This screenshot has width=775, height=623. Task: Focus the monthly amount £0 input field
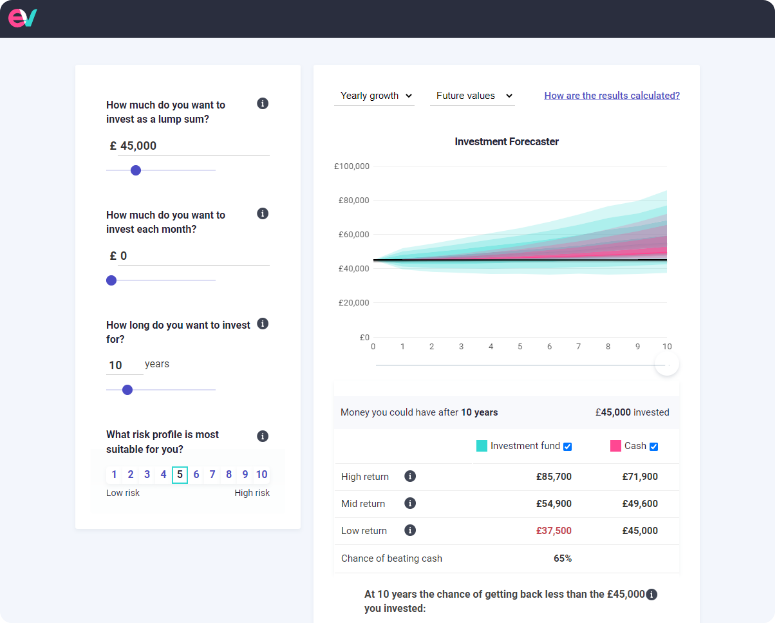(x=194, y=256)
